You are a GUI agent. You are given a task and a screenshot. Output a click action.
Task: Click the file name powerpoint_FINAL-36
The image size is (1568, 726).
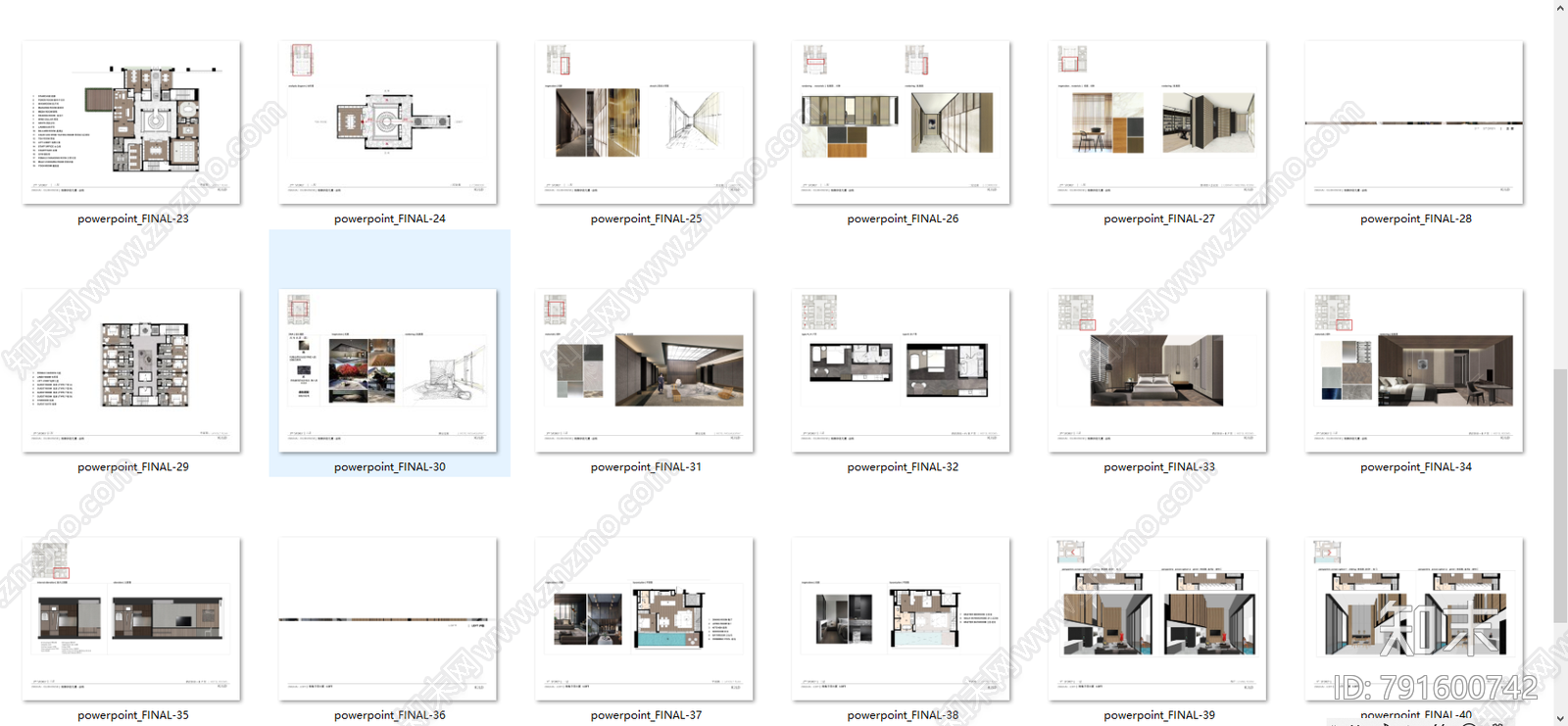click(x=390, y=715)
